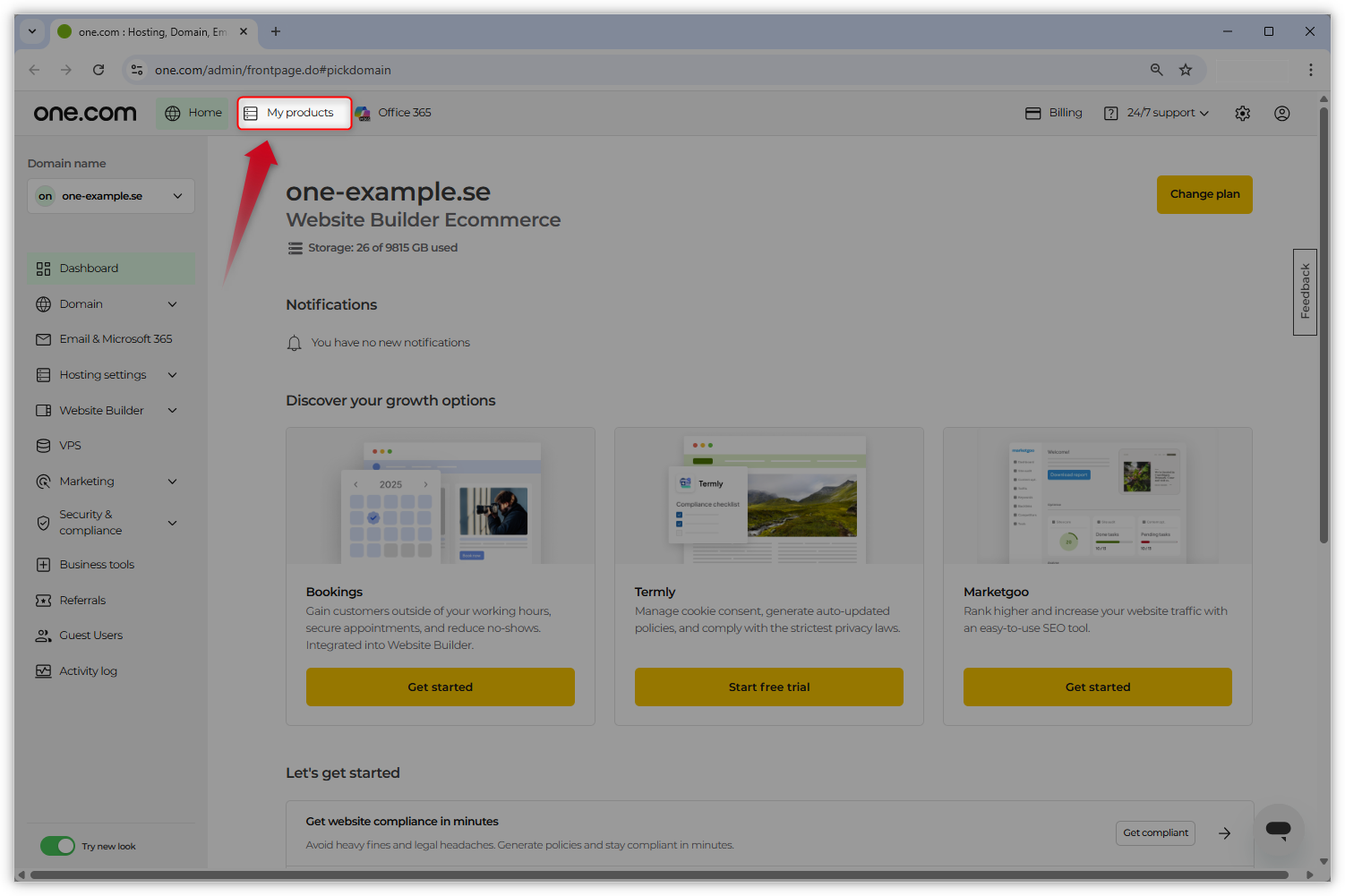Click the Change plan button

pos(1204,194)
